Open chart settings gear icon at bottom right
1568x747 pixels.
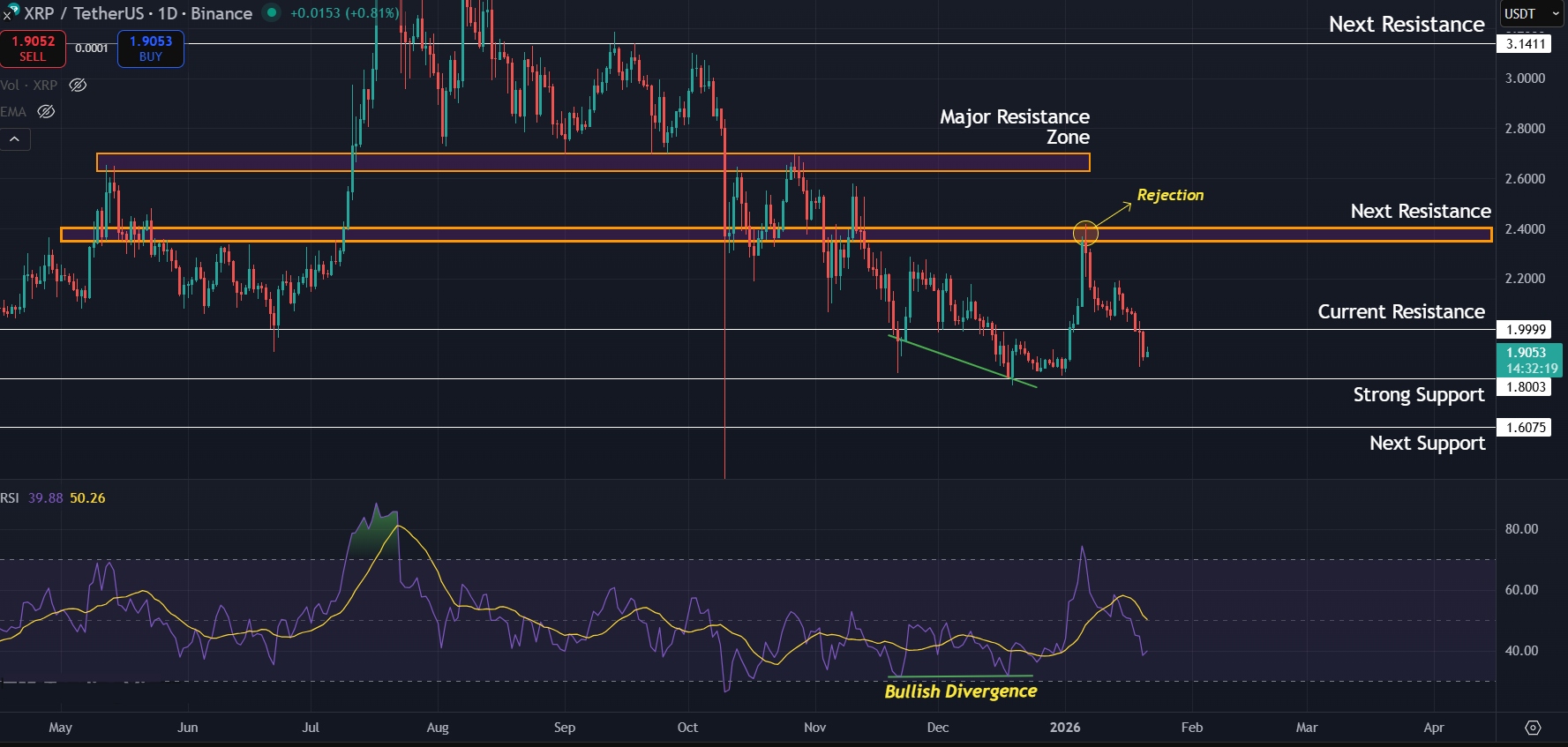1533,728
